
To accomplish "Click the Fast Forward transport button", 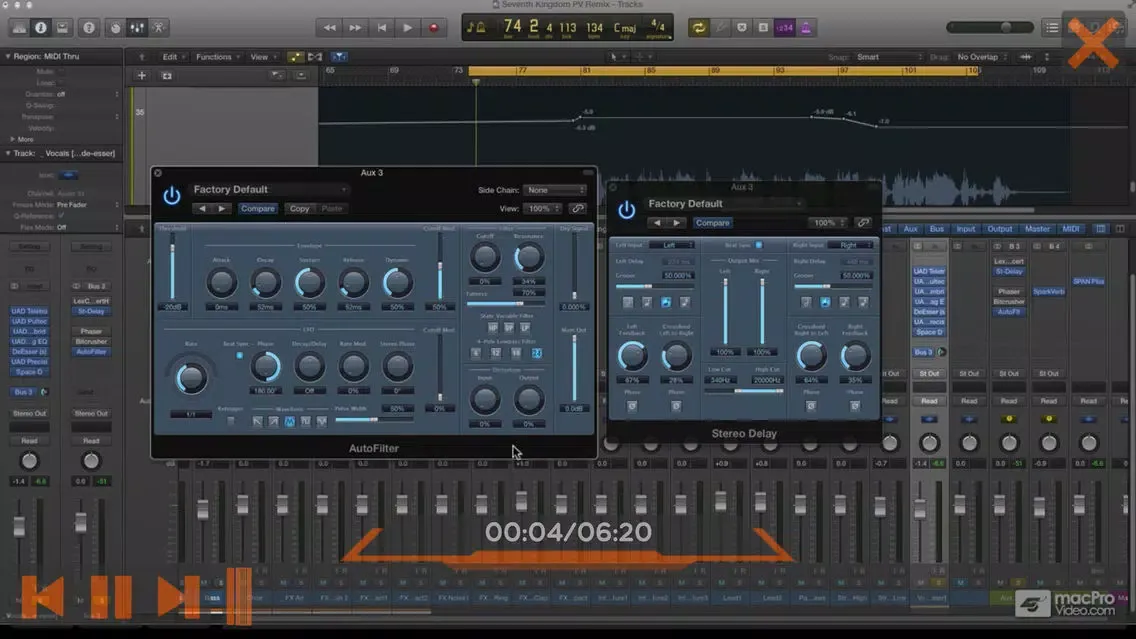I will point(355,28).
